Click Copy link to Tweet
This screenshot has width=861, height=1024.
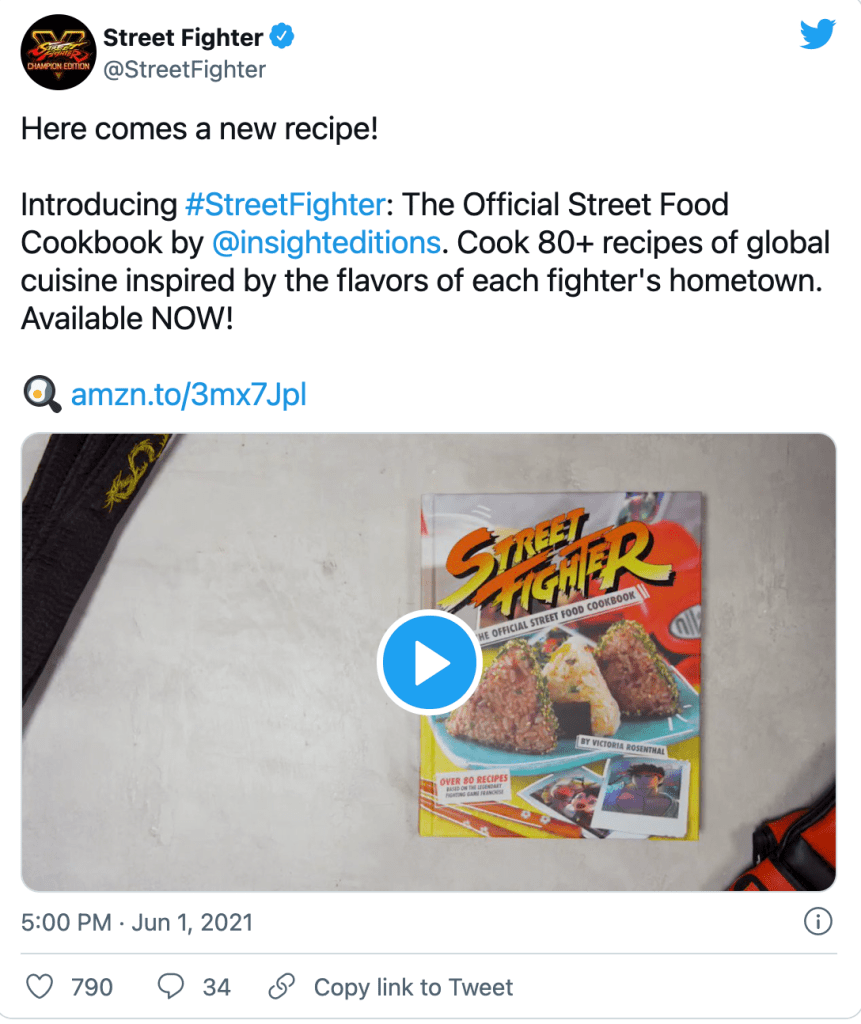(x=413, y=988)
